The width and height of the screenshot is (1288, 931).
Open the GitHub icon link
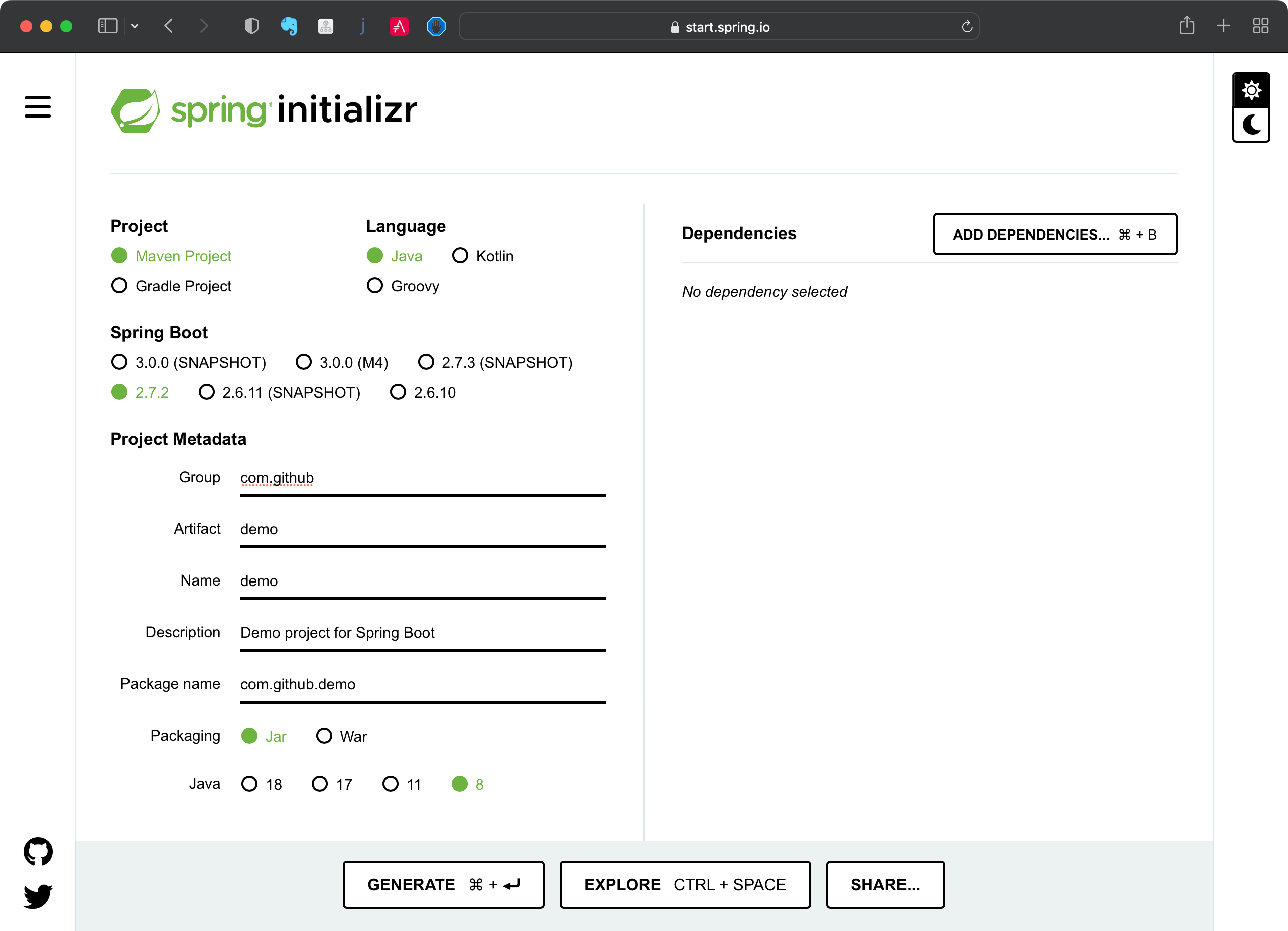[38, 851]
